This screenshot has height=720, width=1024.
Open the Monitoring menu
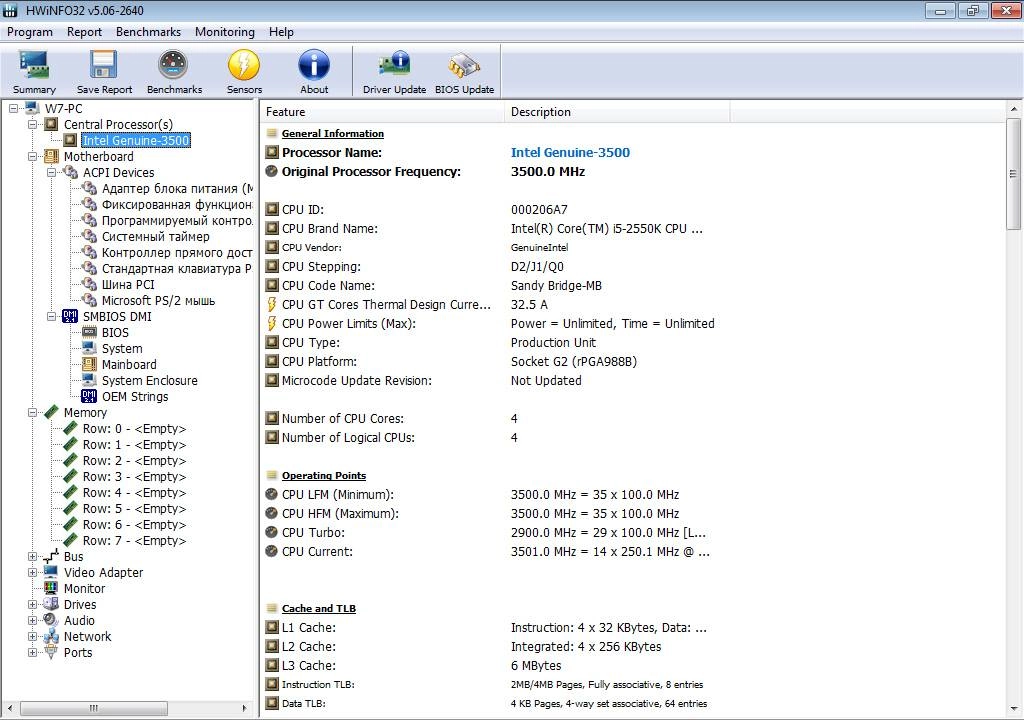(x=225, y=31)
